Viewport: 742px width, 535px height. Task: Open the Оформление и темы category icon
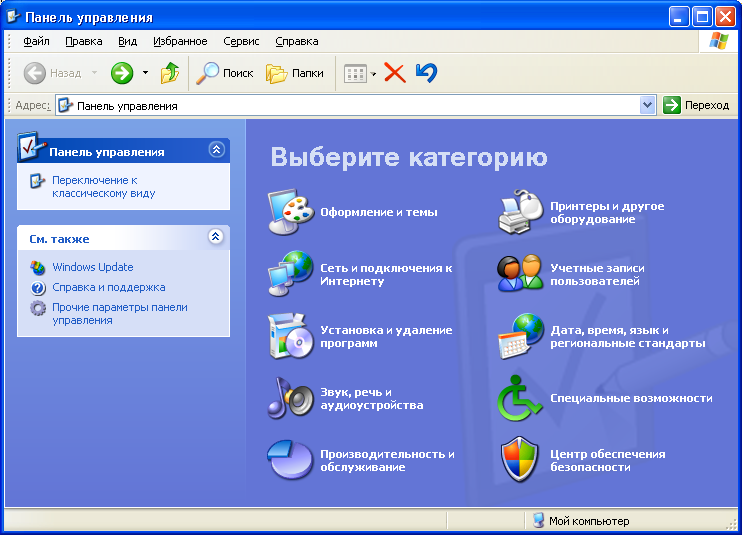tap(291, 211)
